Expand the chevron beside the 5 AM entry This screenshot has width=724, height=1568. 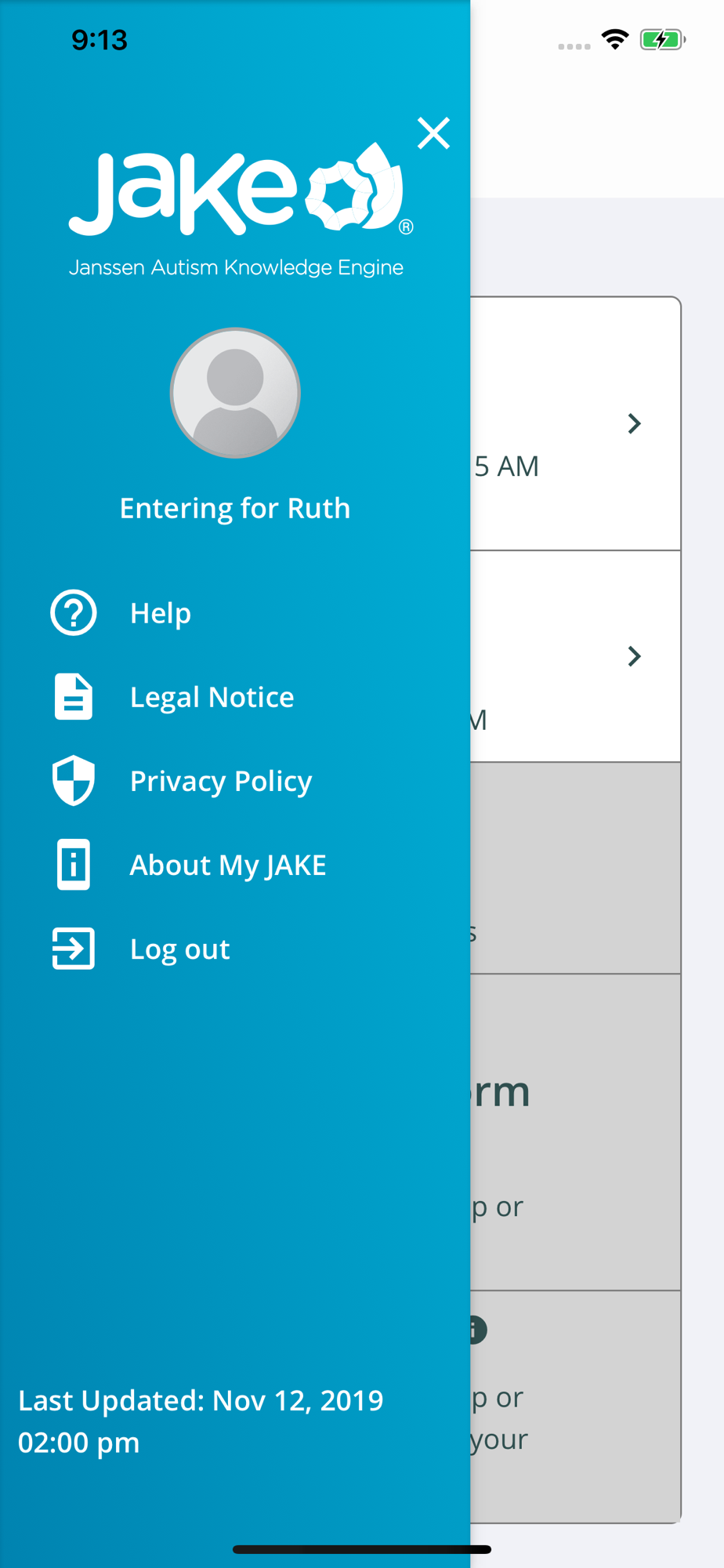pyautogui.click(x=635, y=424)
